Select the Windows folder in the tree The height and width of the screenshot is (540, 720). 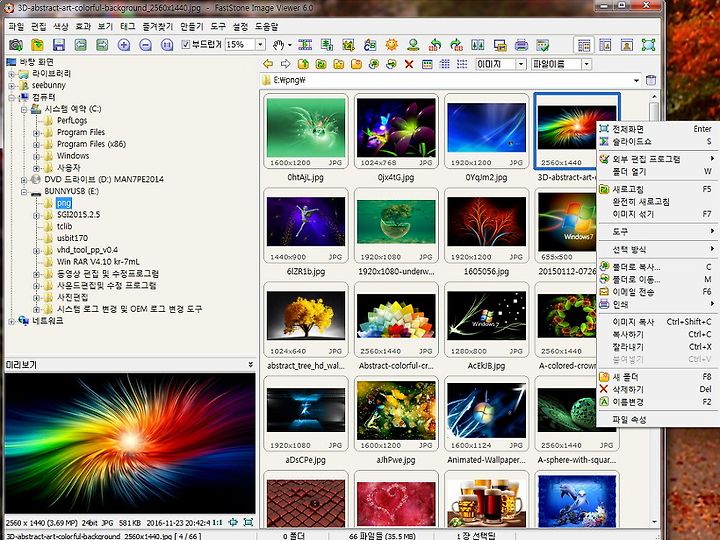click(x=73, y=156)
